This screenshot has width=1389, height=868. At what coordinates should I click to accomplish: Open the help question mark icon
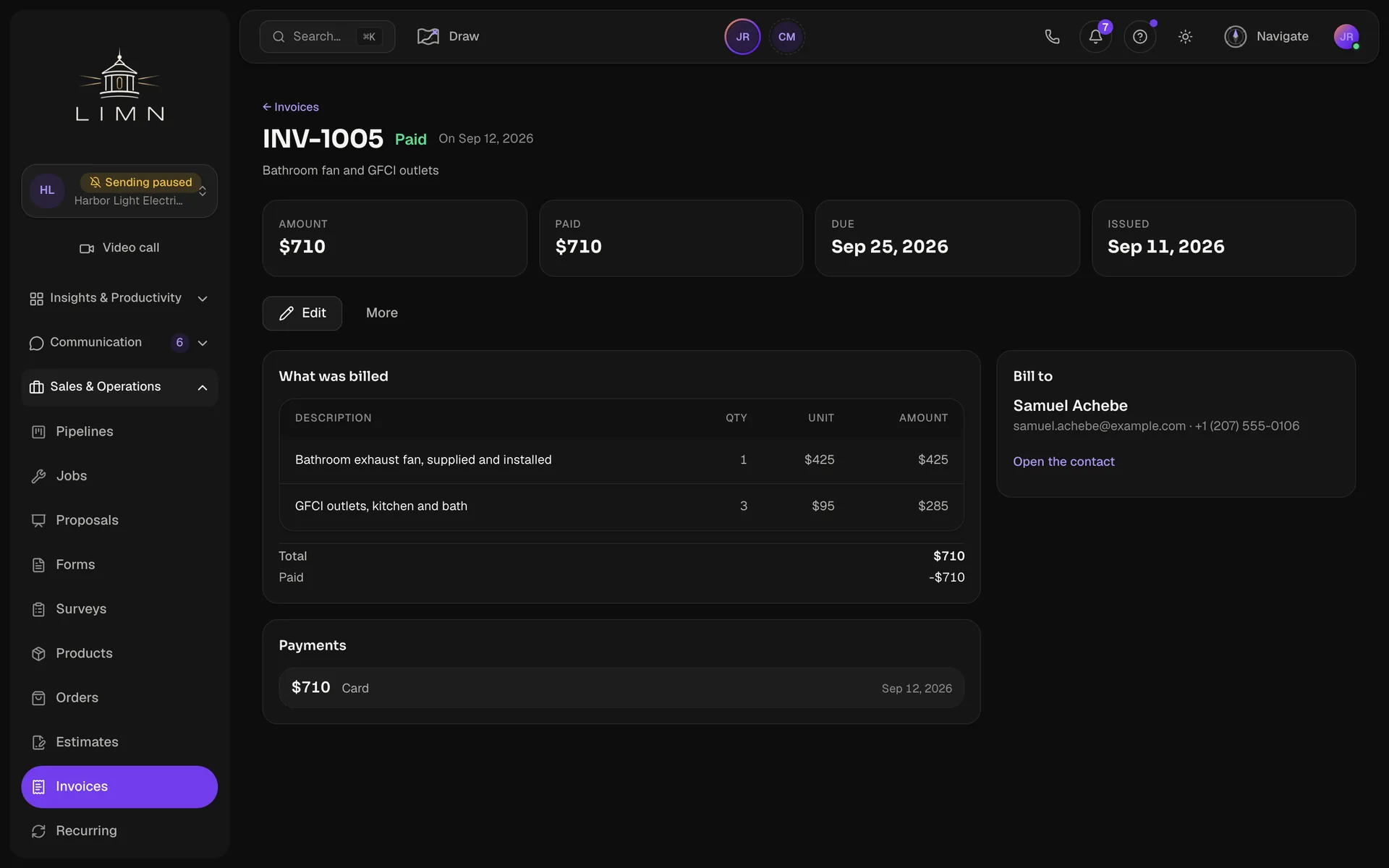click(x=1140, y=37)
